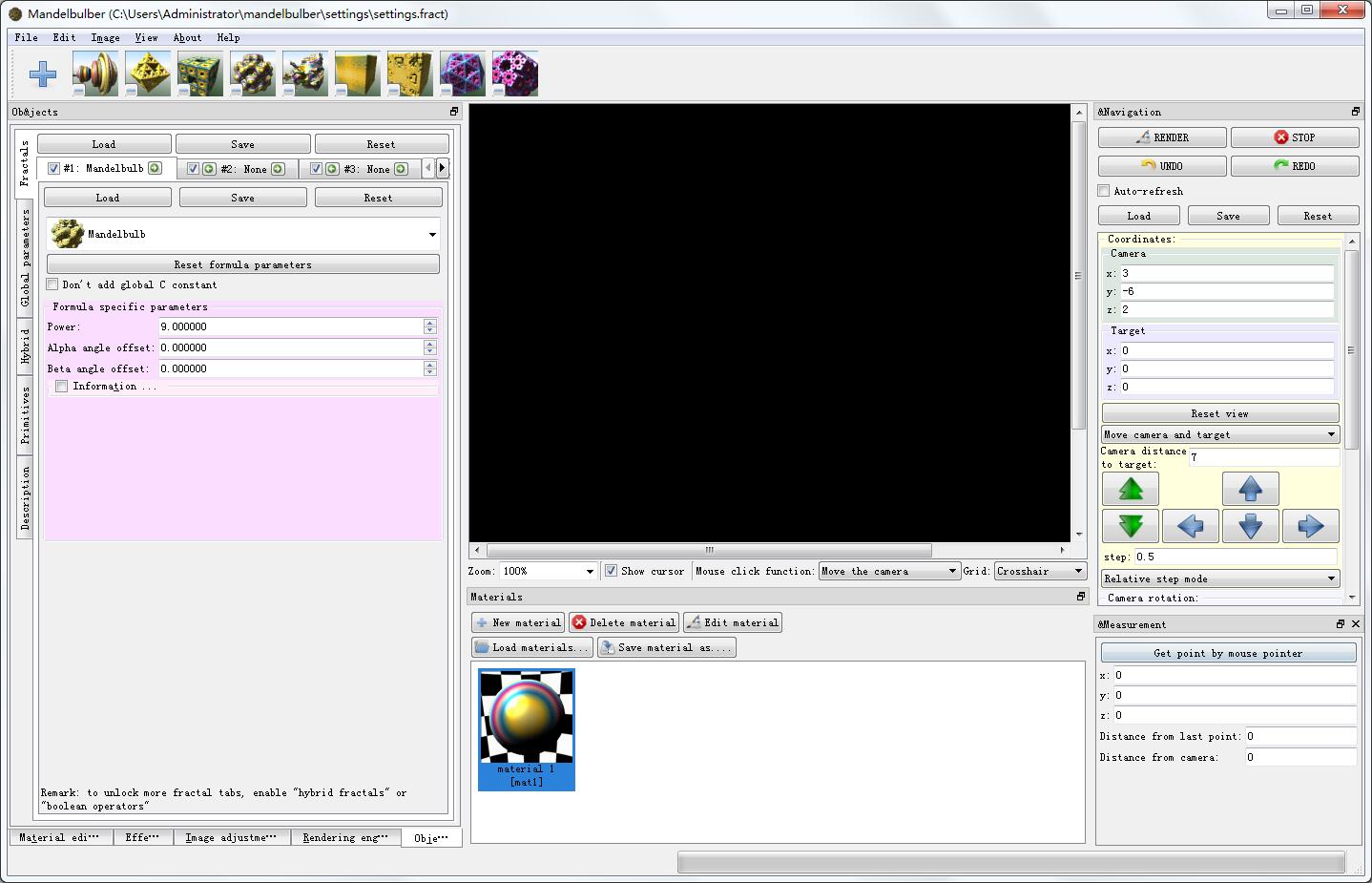Click the RENDER button
The image size is (1372, 883).
pos(1162,137)
